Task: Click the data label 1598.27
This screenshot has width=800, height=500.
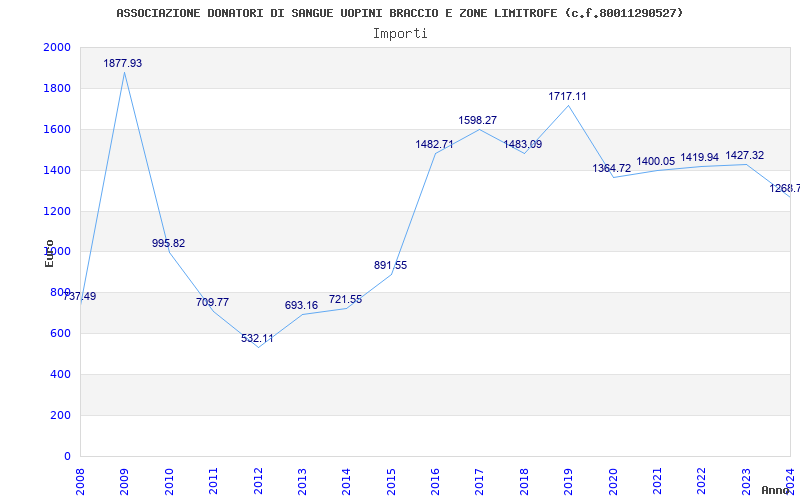Action: tap(478, 120)
